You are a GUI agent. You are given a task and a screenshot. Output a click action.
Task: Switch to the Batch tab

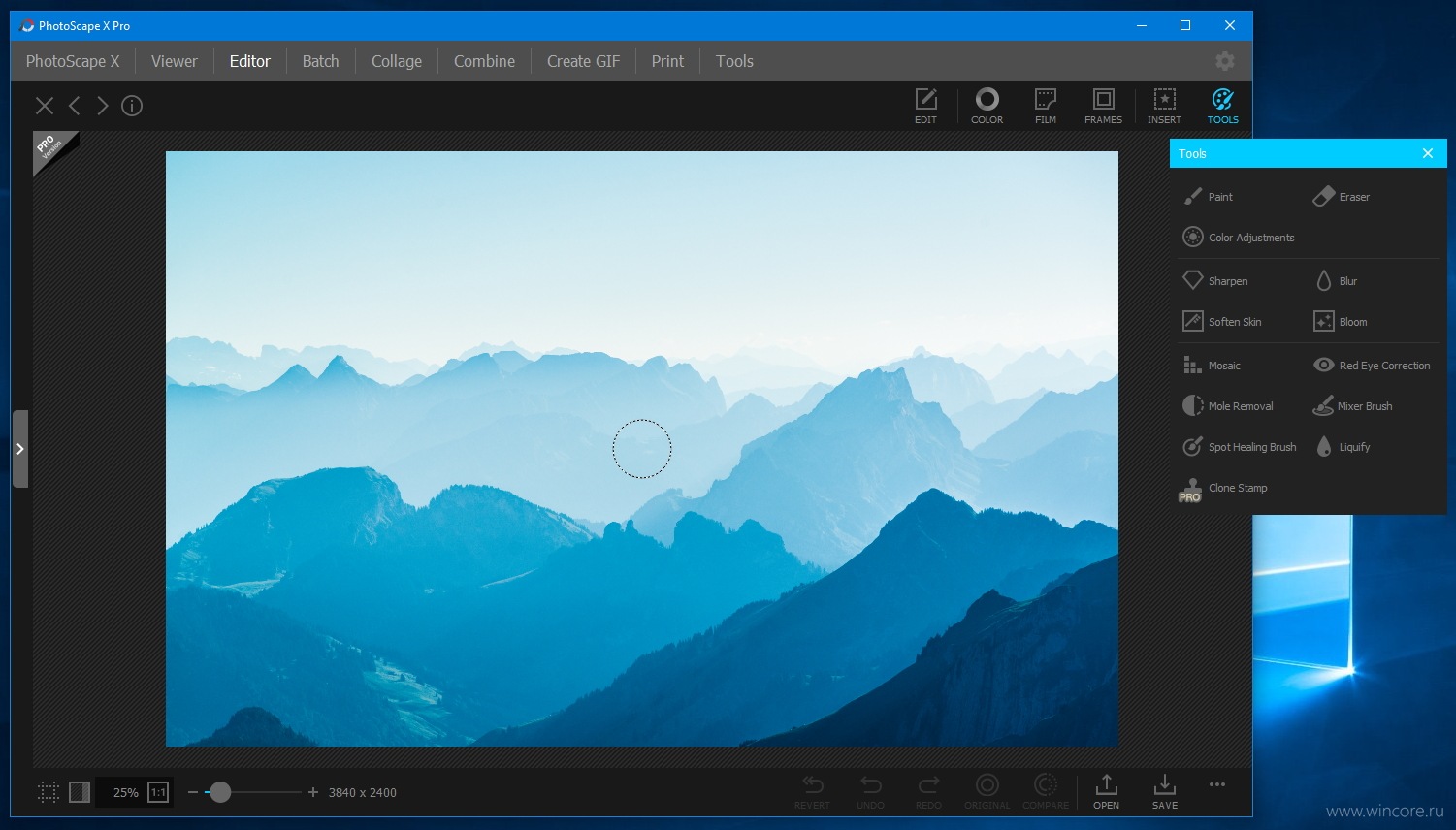[320, 61]
